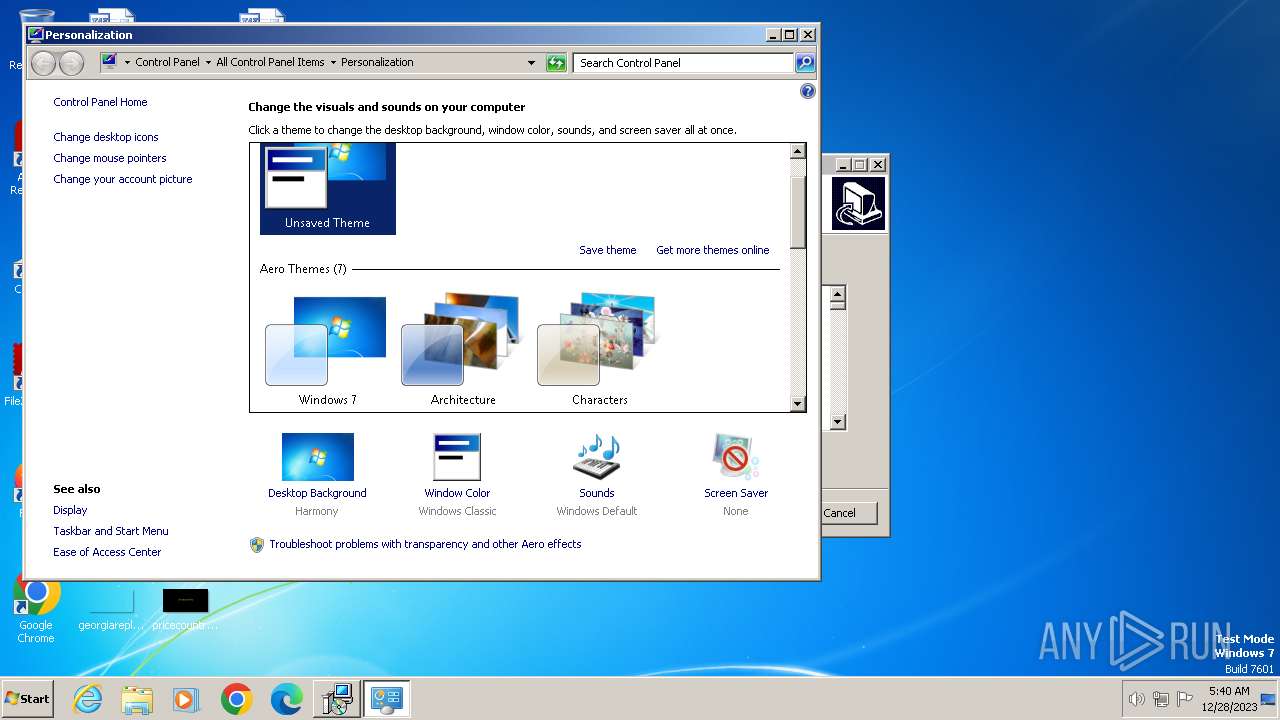
Task: Expand the All Control Panel Items breadcrumb arrow
Action: (x=333, y=62)
